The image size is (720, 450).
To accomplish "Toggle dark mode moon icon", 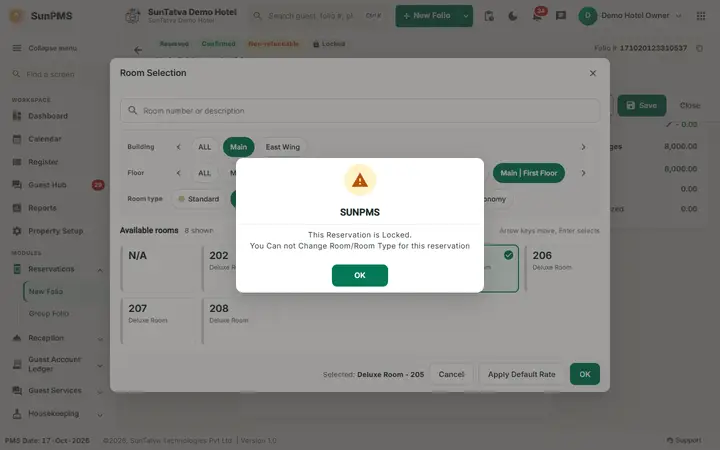I will (x=513, y=16).
